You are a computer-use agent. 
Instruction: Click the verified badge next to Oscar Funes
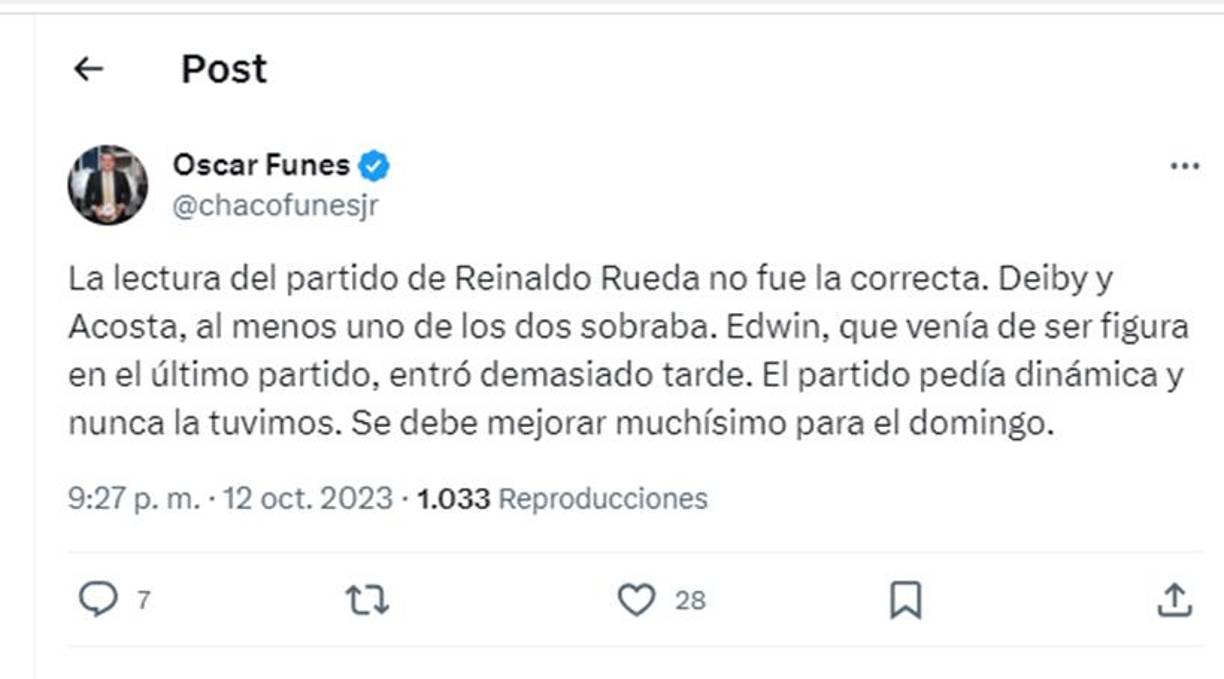[374, 165]
